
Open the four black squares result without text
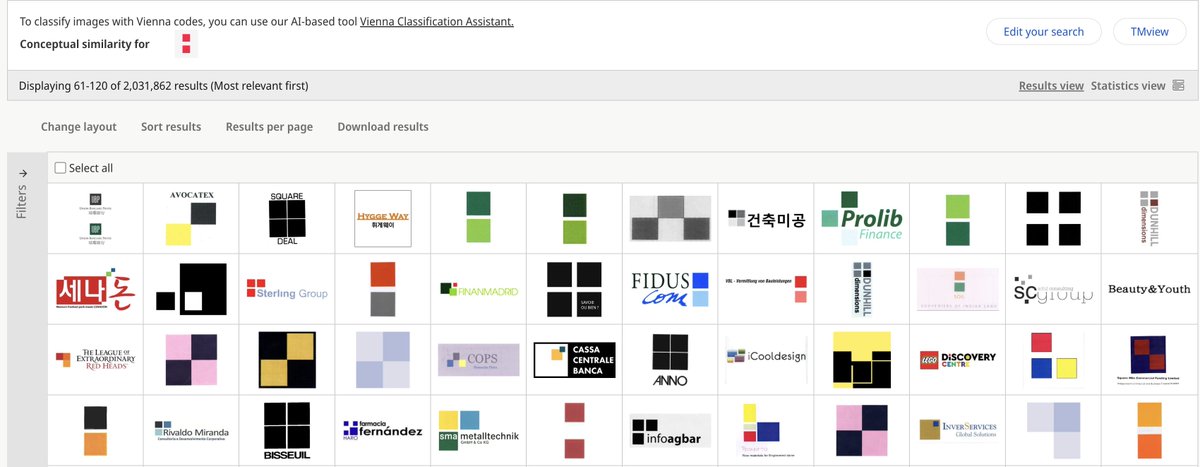point(1053,218)
